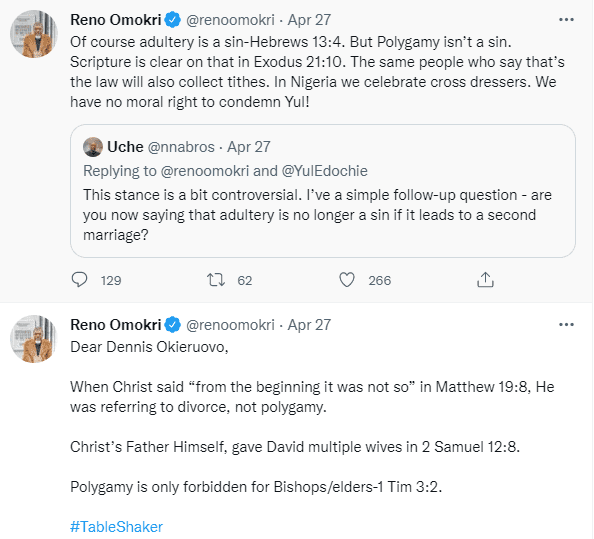This screenshot has height=539, width=594.
Task: Open Apr 27 timestamp on second tweet
Action: pos(309,325)
